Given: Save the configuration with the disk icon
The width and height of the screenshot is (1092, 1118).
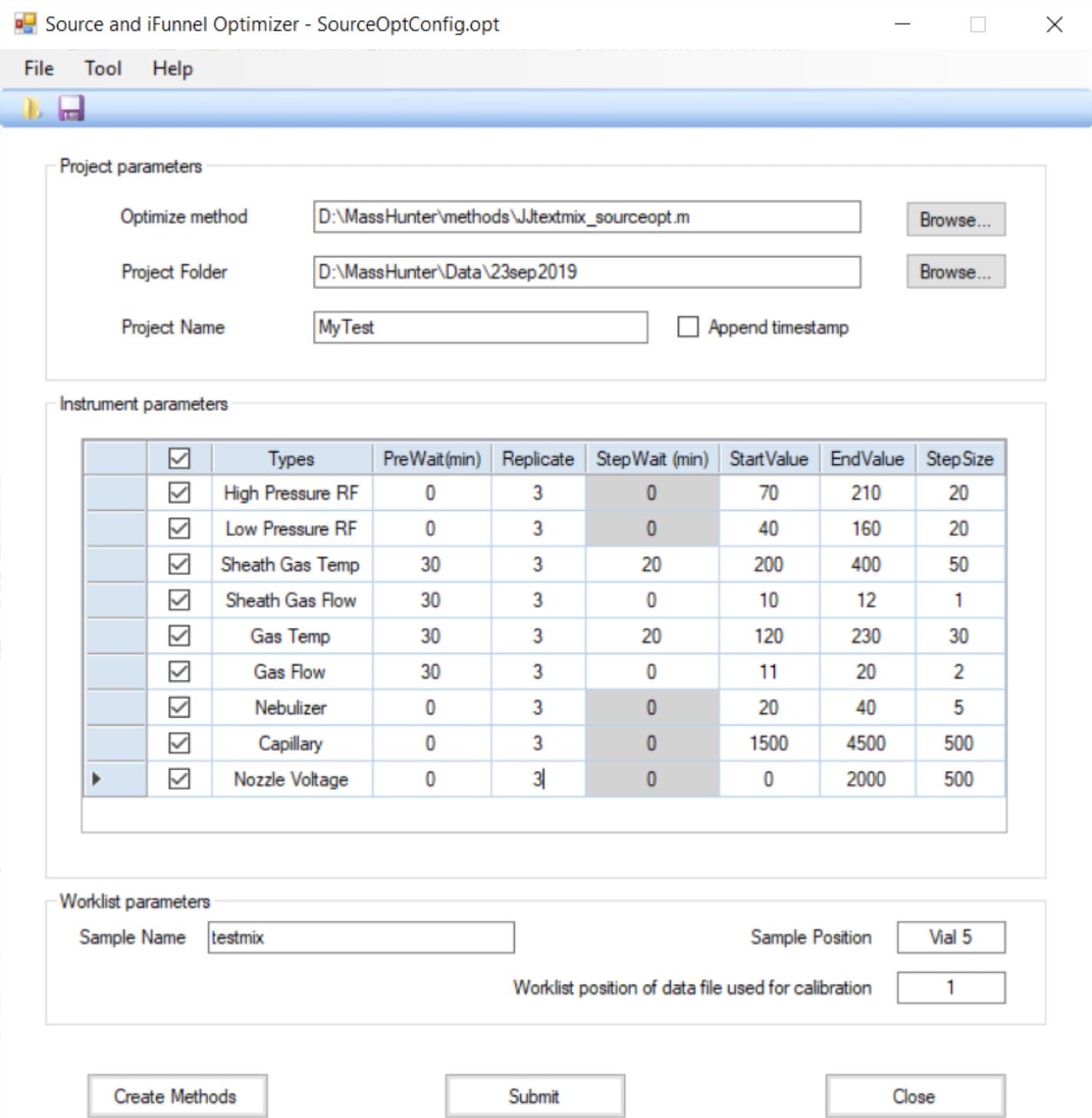Looking at the screenshot, I should pos(72,108).
